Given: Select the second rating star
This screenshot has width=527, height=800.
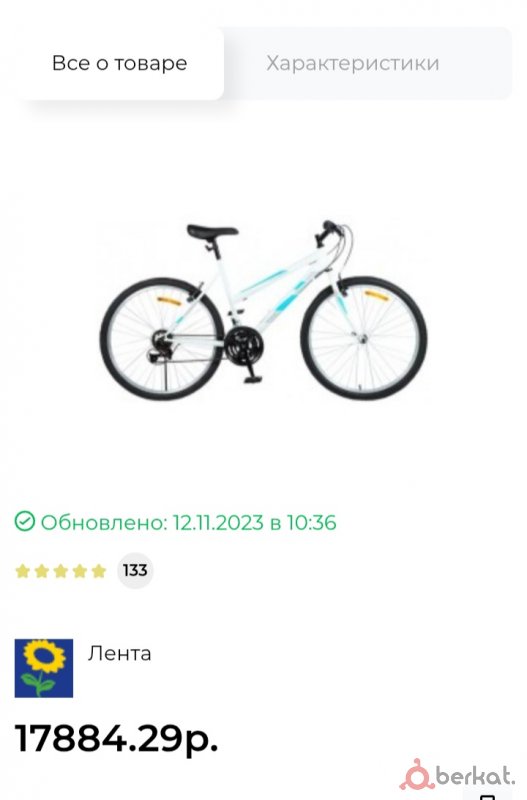Looking at the screenshot, I should (x=41, y=570).
